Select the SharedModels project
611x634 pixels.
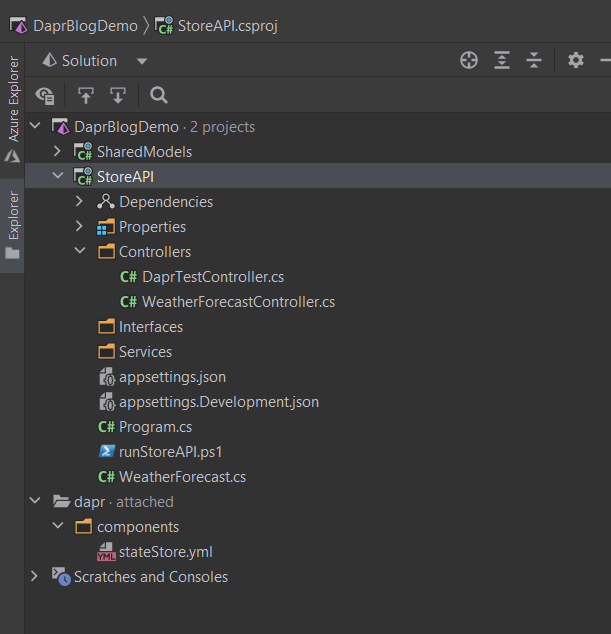tap(318, 152)
